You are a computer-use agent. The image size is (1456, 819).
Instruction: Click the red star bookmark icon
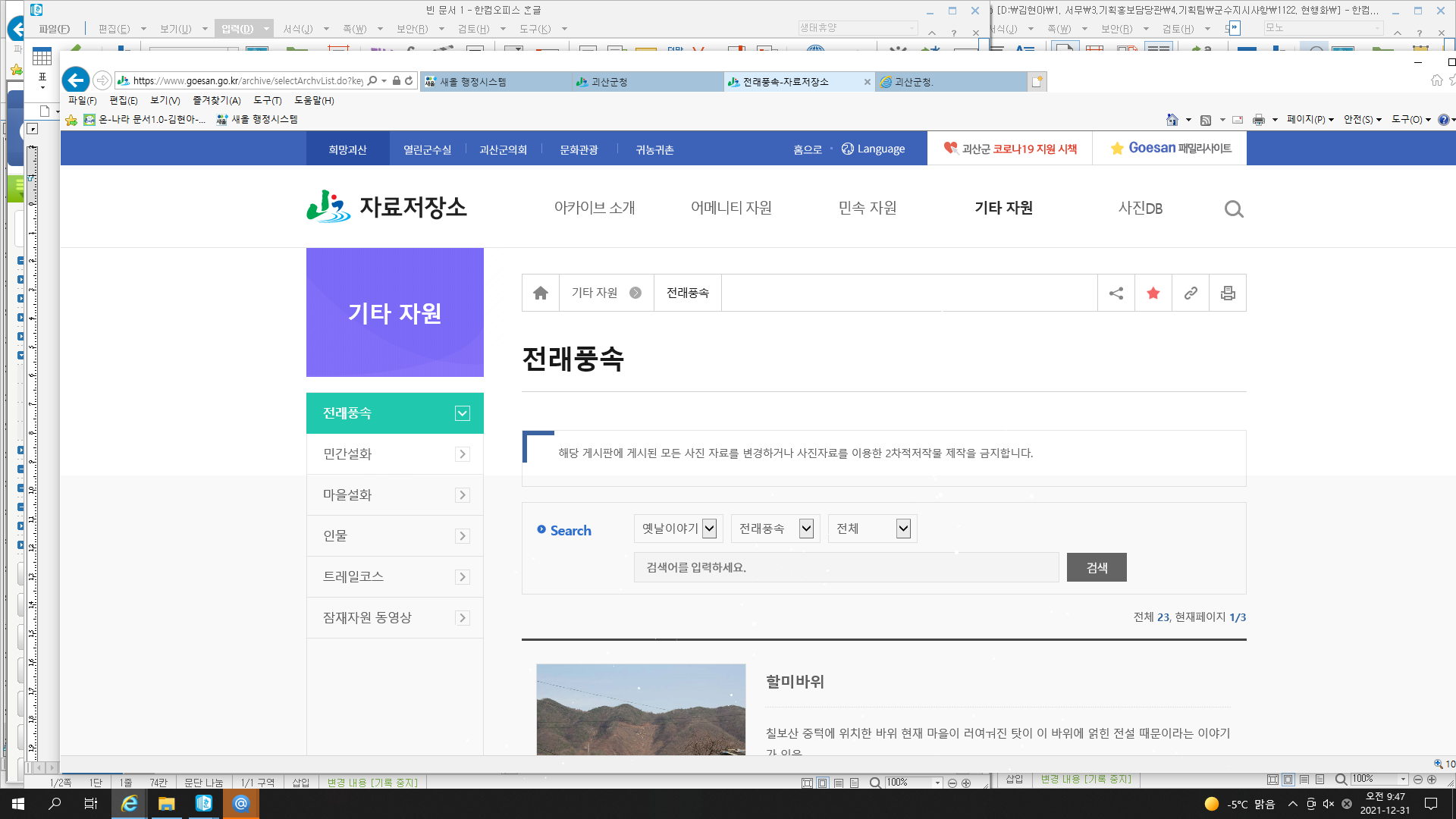1153,293
